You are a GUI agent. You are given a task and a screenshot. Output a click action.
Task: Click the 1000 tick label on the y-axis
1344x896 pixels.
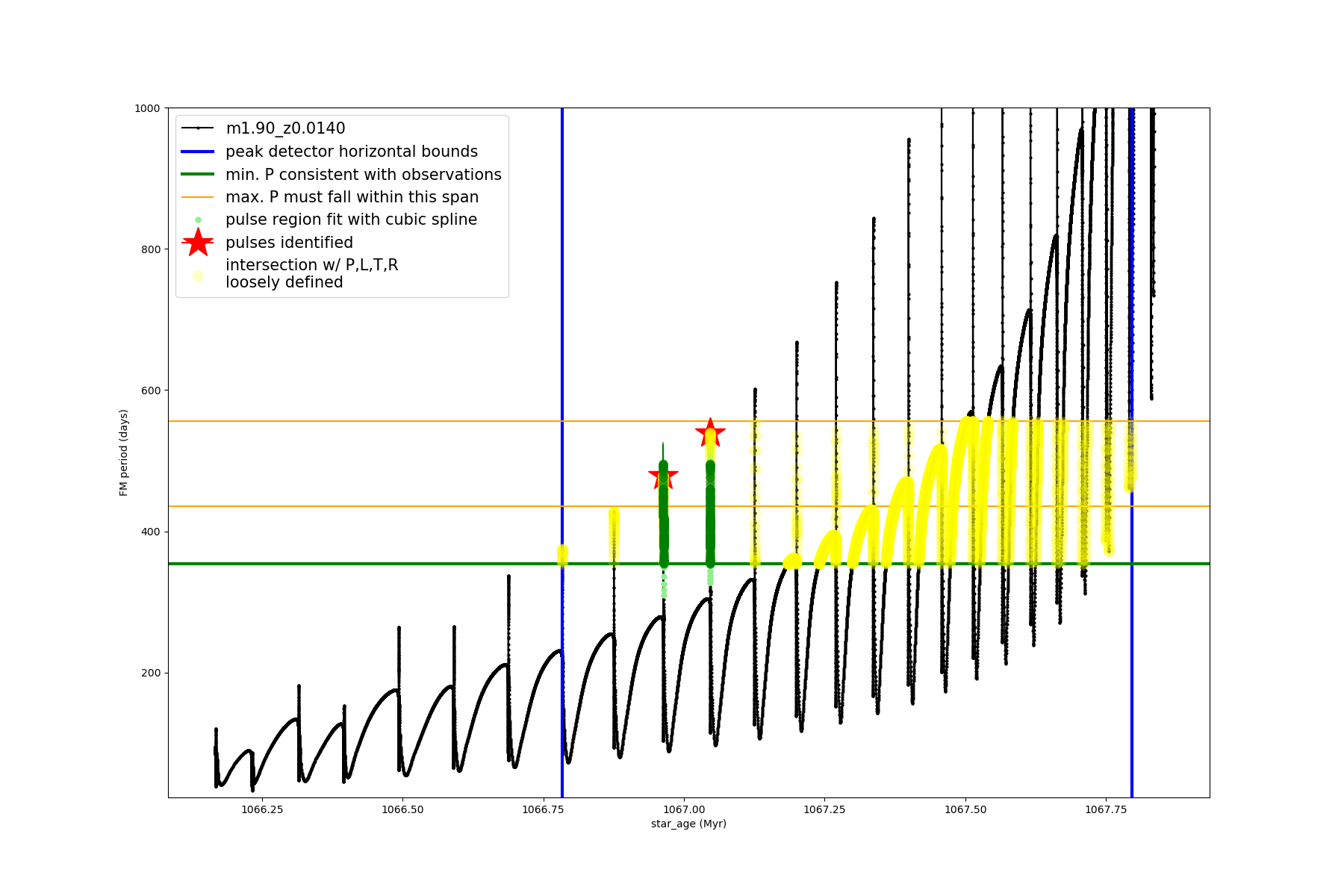148,108
